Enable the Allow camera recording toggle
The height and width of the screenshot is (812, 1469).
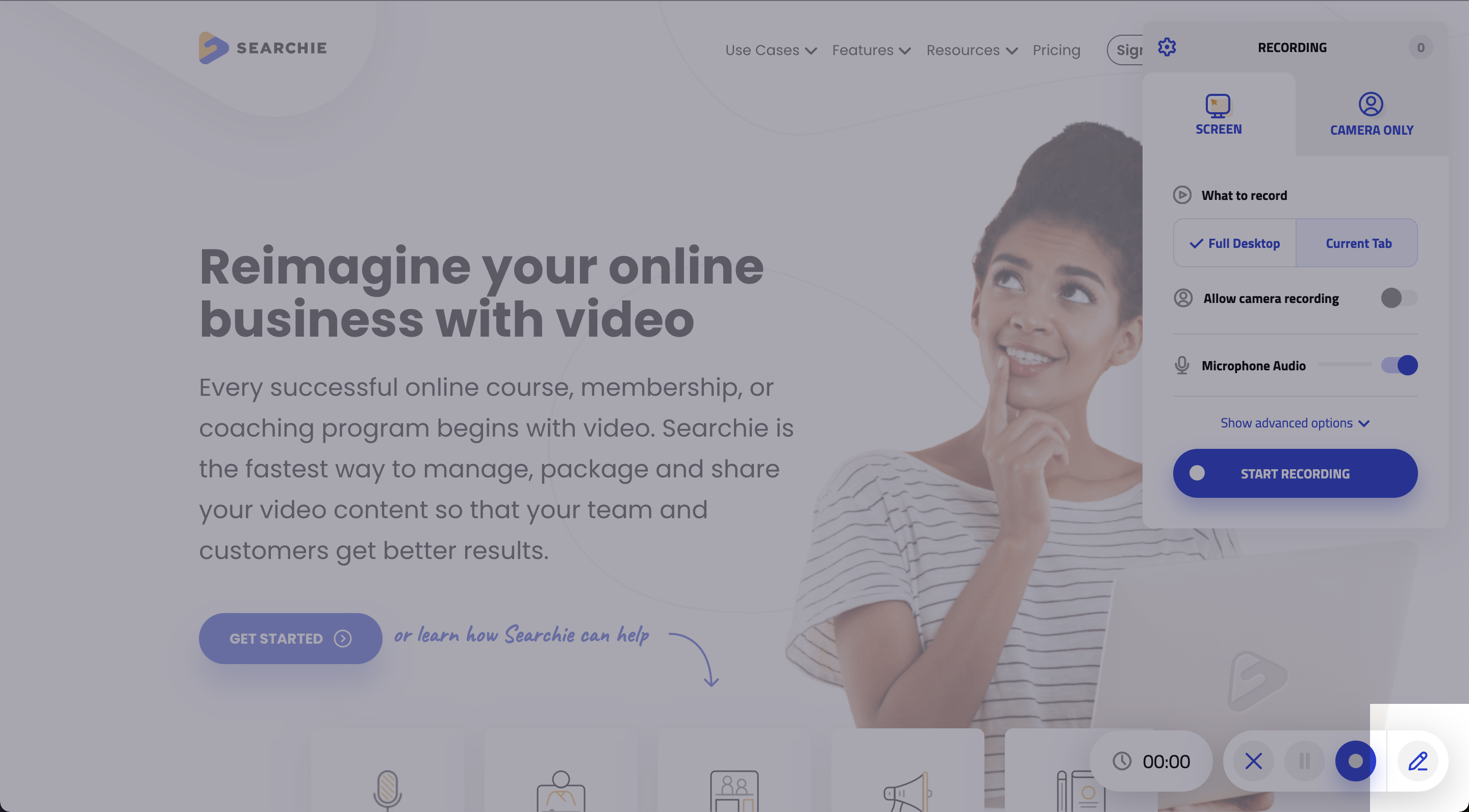coord(1399,298)
